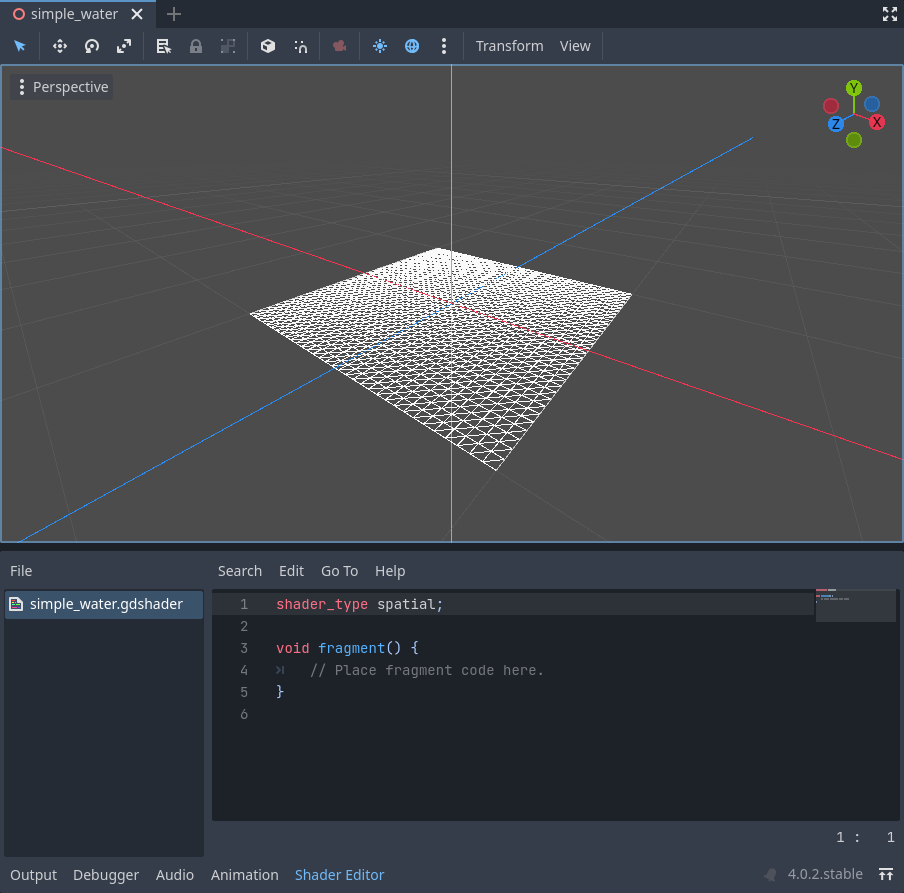Activate the Rotate mode tool
This screenshot has width=904, height=893.
coord(91,46)
